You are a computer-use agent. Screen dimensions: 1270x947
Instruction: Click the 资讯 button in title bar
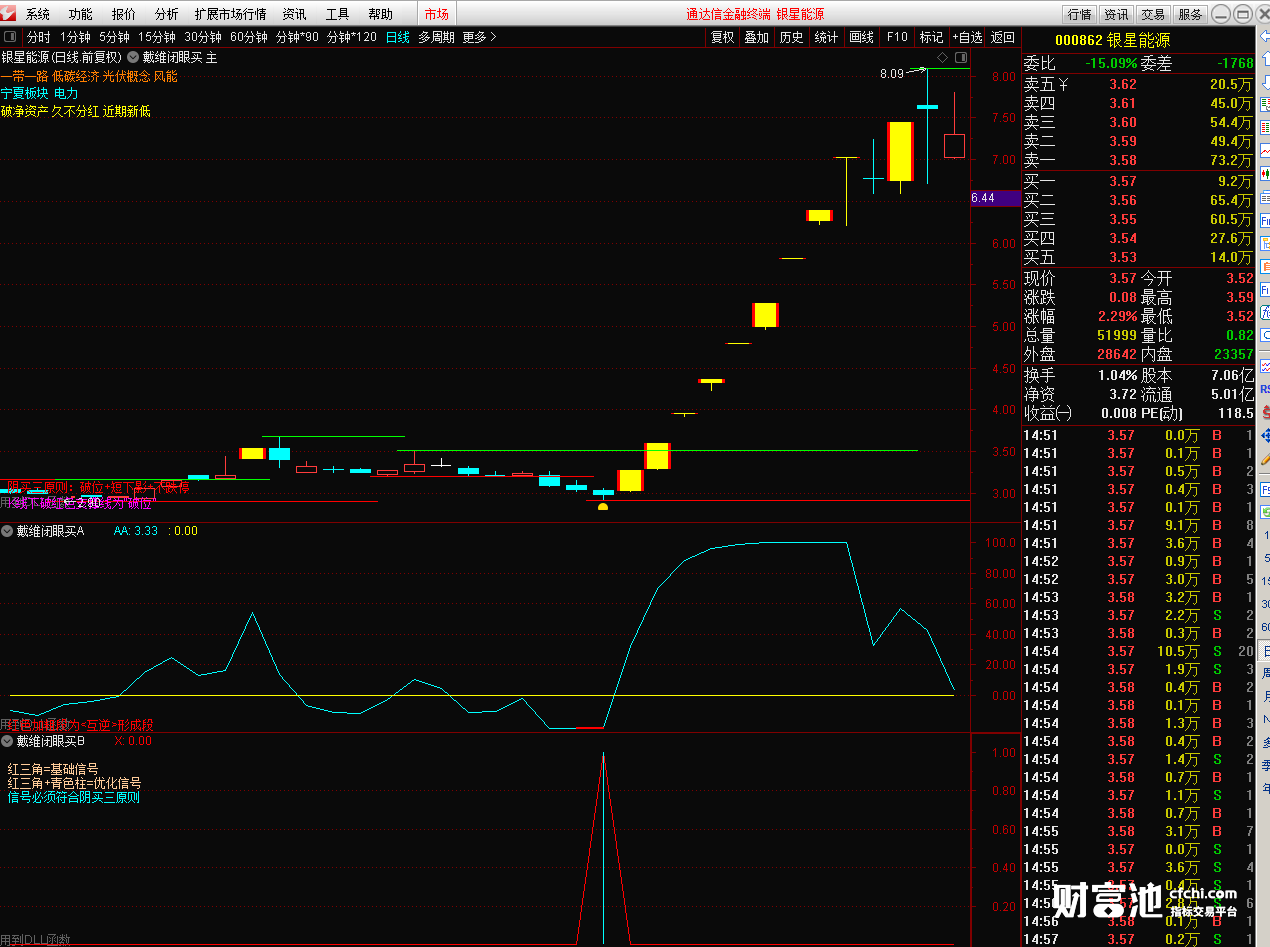(x=1116, y=14)
